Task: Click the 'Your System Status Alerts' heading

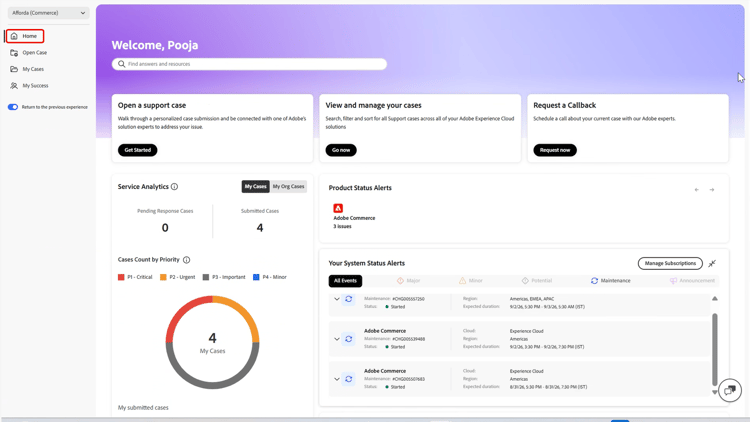Action: (367, 263)
